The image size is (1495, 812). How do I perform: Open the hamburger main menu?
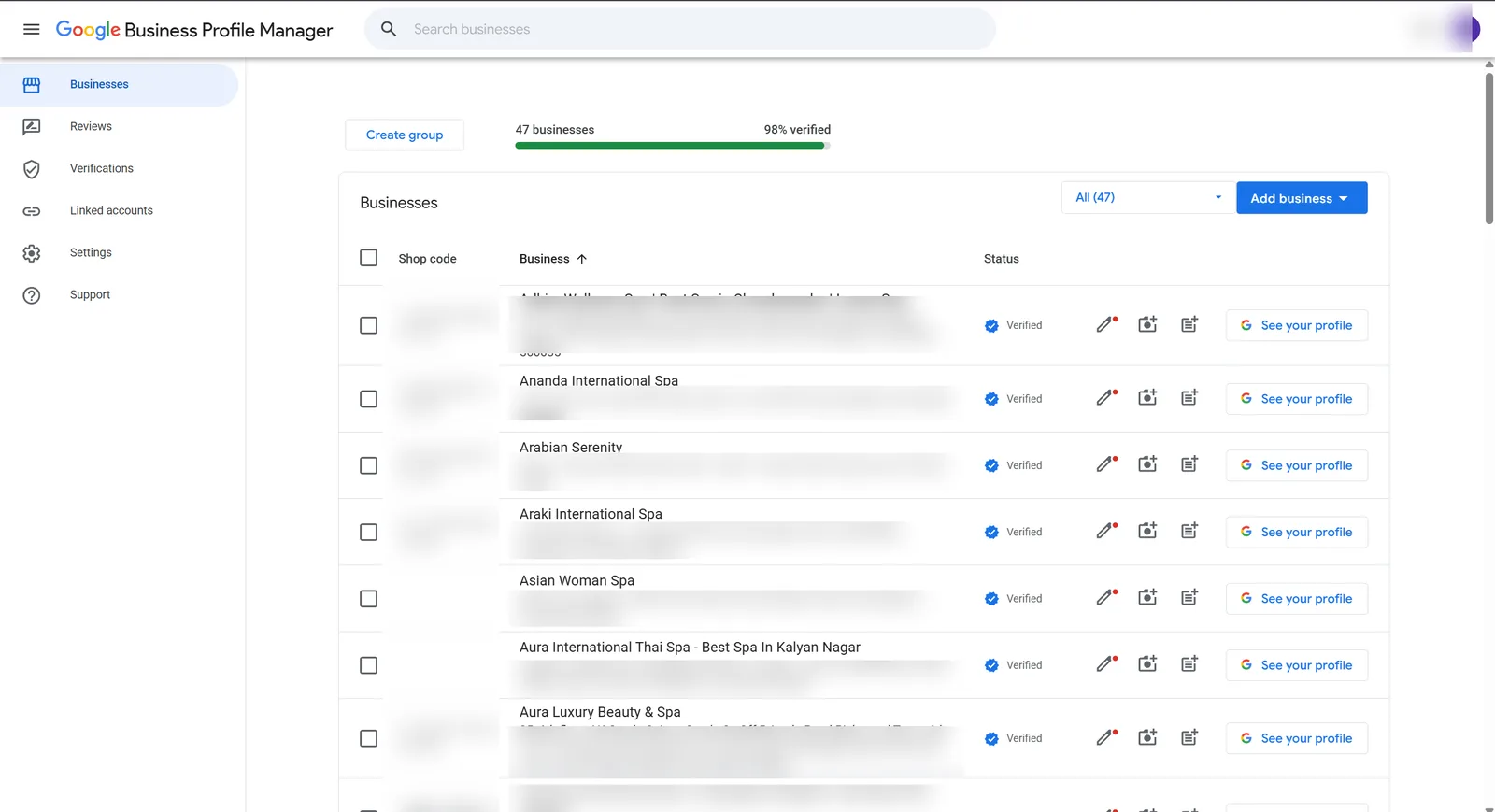click(x=31, y=29)
